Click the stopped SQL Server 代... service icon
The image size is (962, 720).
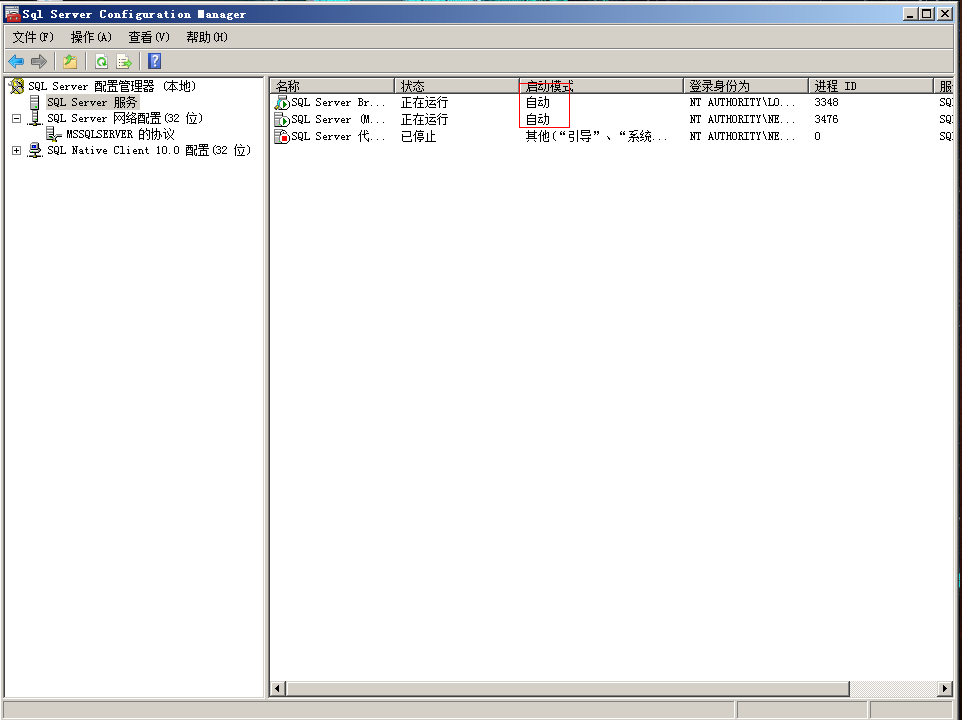[282, 137]
